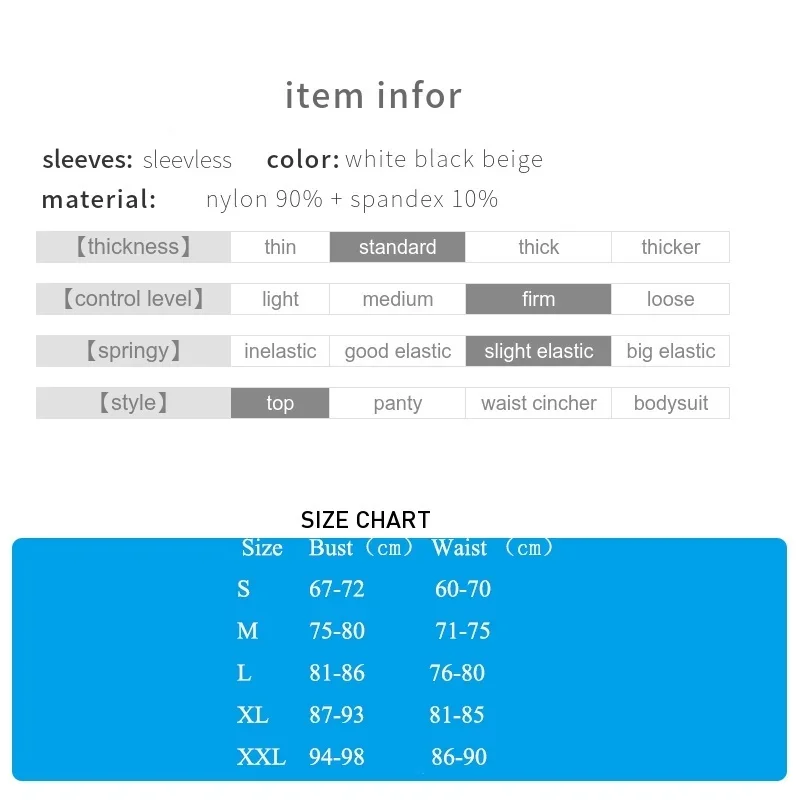
Task: Pick the 'thicker' thickness cell
Action: tap(670, 247)
